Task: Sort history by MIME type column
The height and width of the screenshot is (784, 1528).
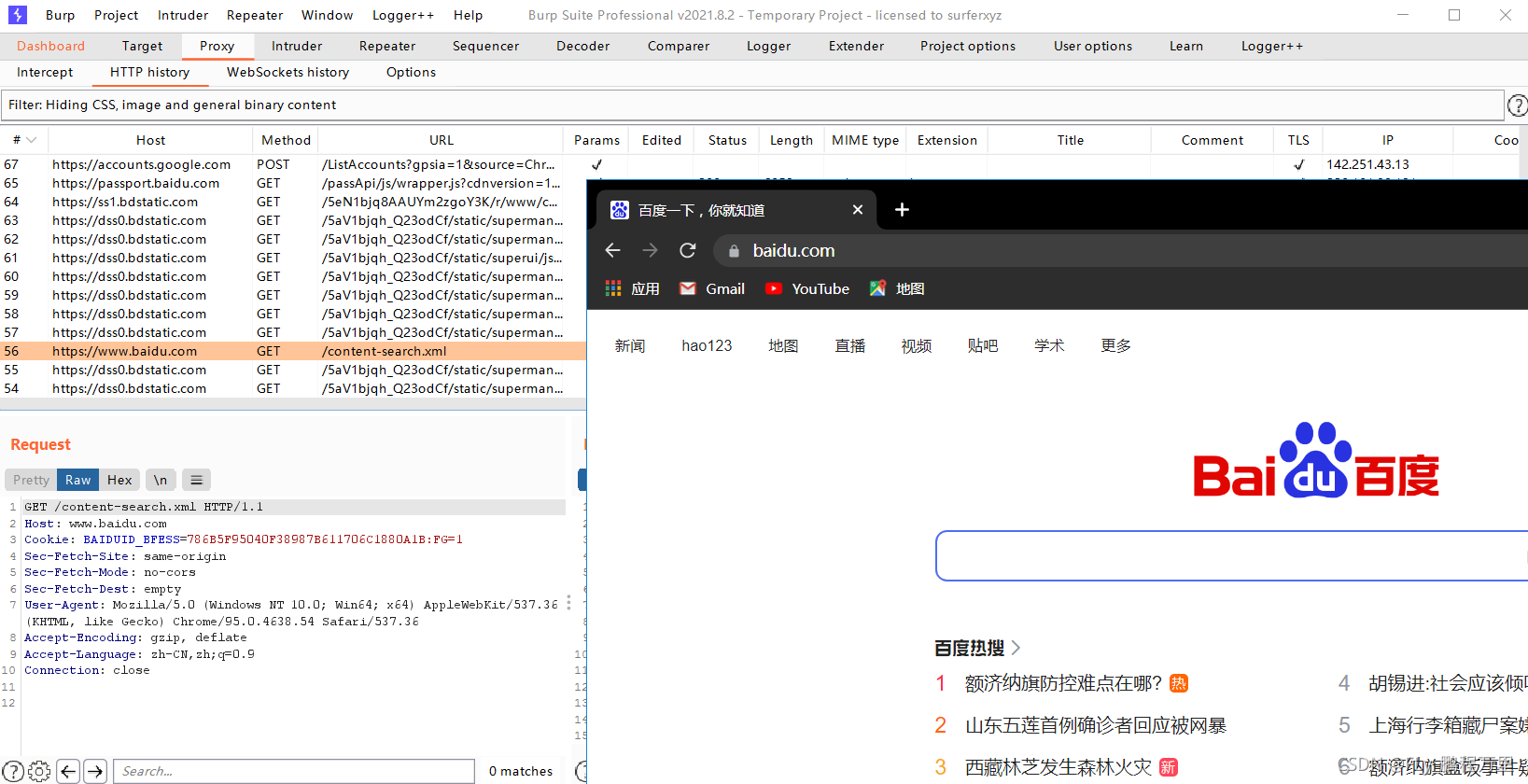Action: click(865, 140)
